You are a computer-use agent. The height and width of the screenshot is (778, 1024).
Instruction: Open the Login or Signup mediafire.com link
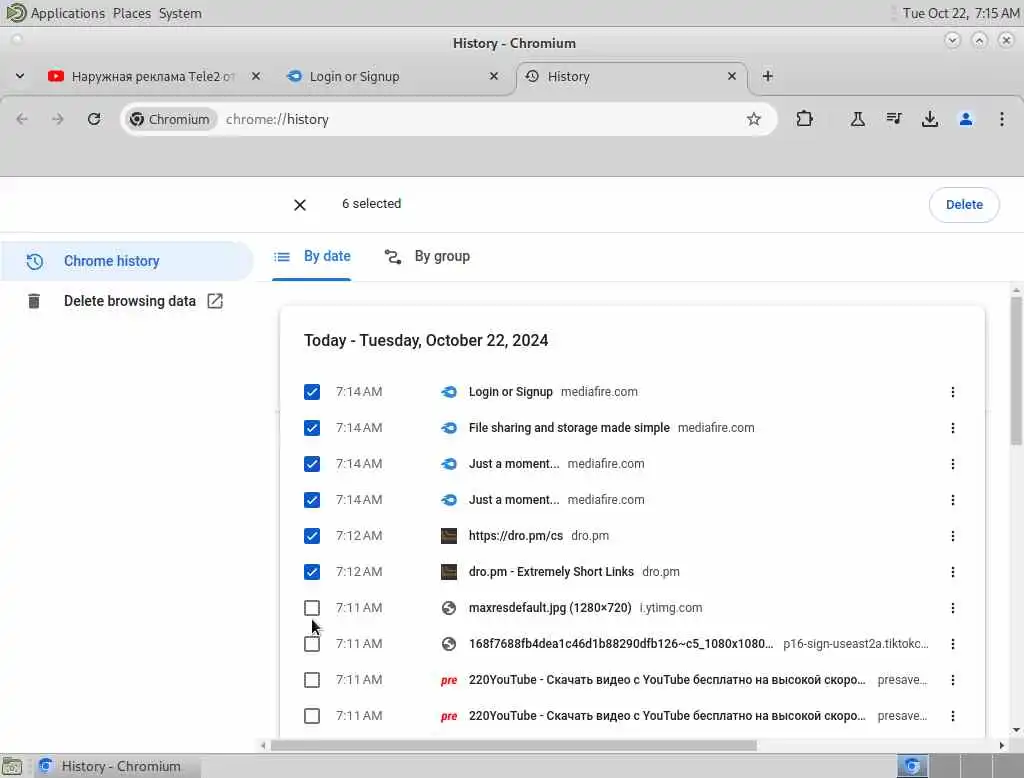click(x=511, y=392)
